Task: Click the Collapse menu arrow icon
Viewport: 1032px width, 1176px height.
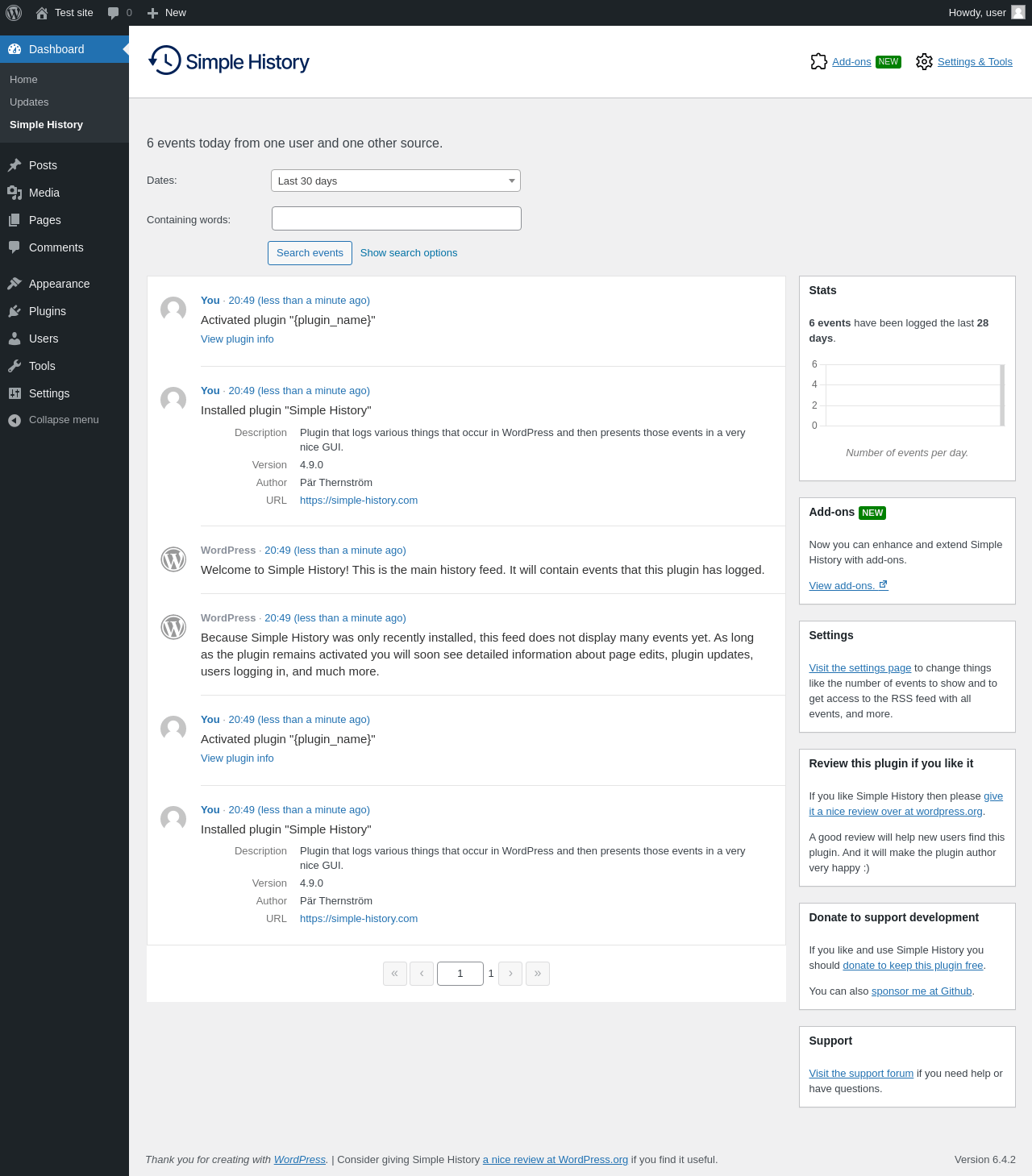Action: coord(15,420)
